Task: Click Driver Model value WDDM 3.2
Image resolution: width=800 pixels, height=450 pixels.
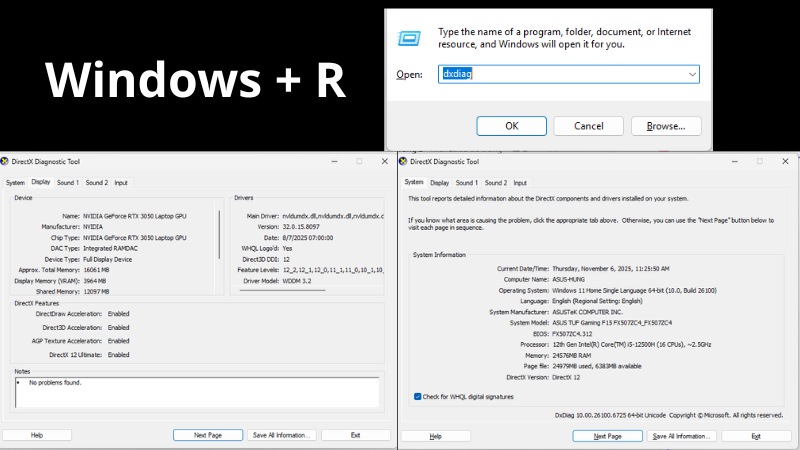Action: point(297,281)
